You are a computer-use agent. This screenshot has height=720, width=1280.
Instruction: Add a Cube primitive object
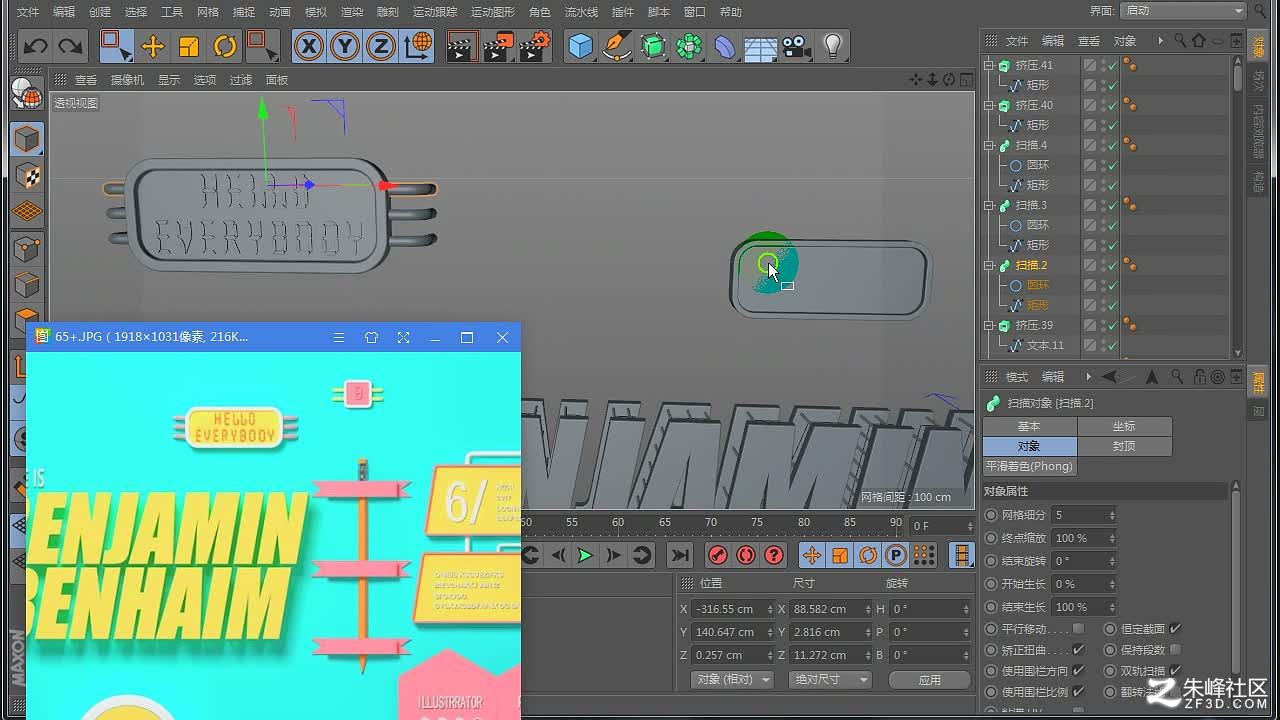click(x=580, y=46)
